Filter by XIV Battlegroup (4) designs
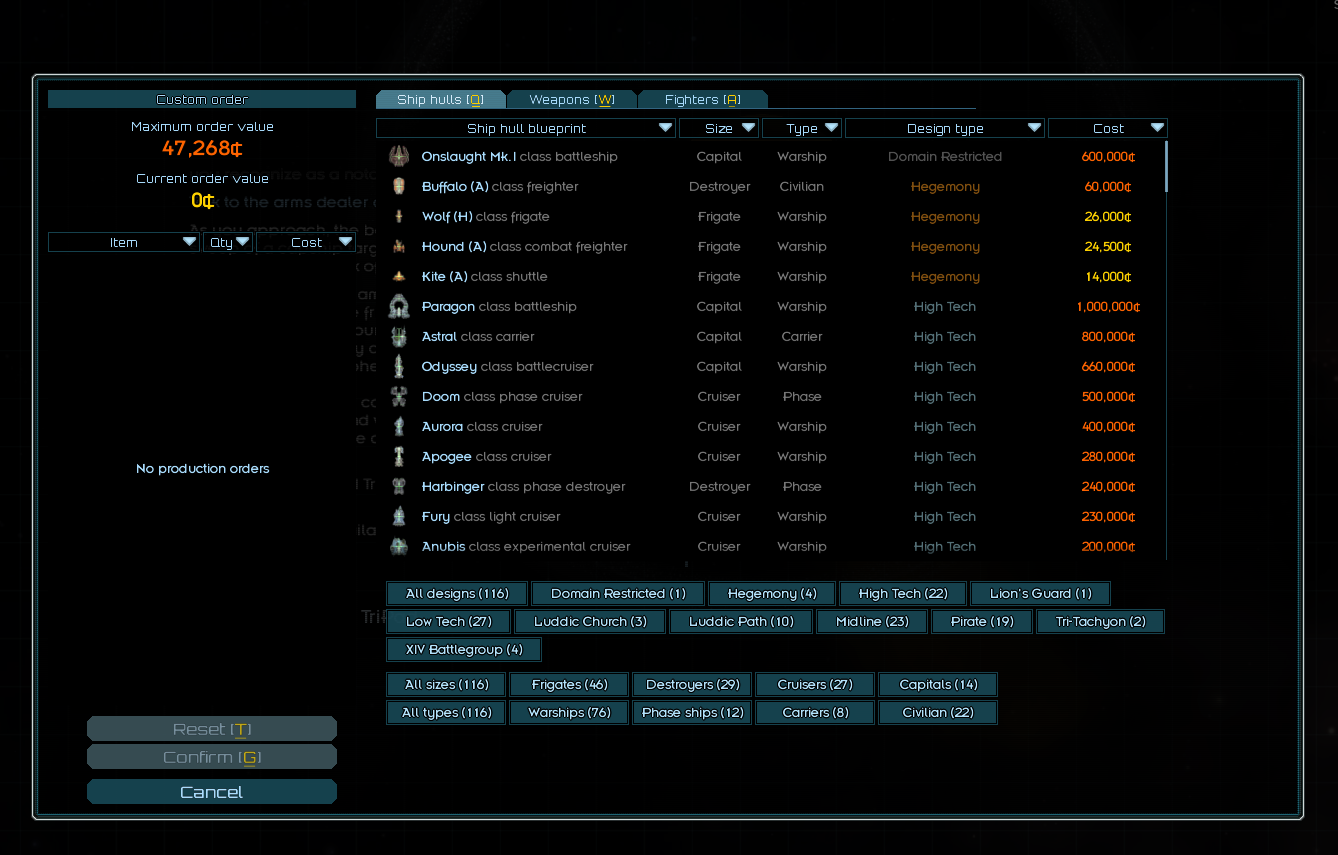The width and height of the screenshot is (1338, 855). (x=464, y=649)
